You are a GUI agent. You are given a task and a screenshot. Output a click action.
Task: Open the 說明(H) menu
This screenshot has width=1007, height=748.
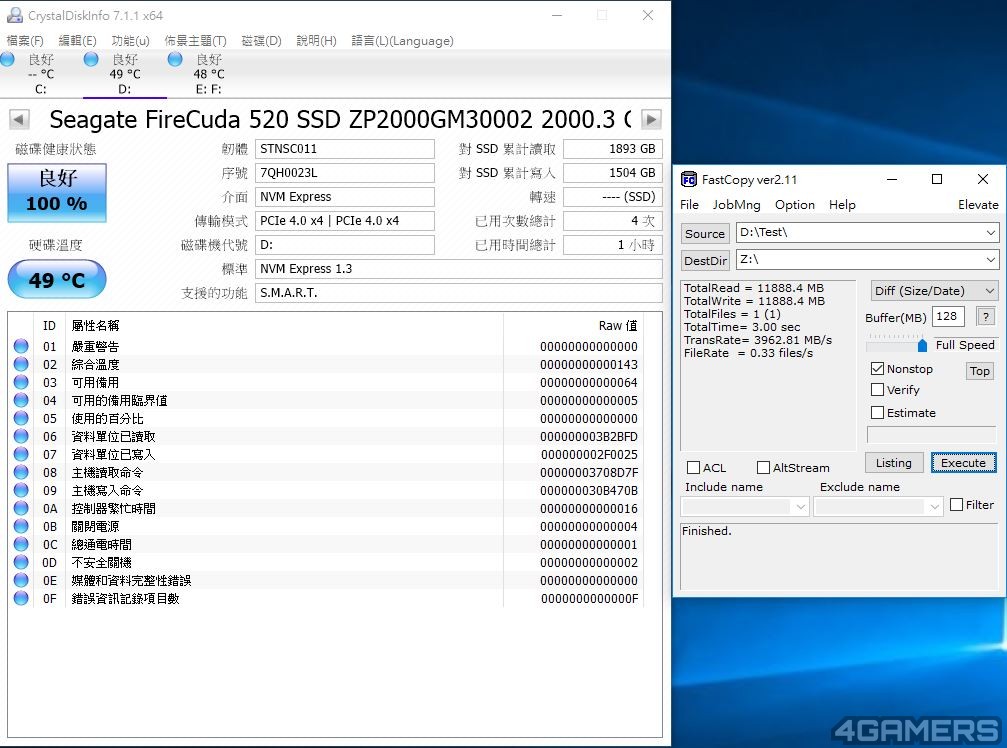[x=317, y=40]
